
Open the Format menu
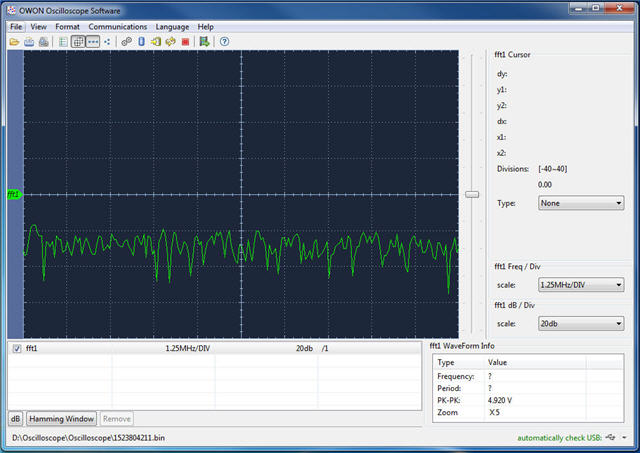67,27
